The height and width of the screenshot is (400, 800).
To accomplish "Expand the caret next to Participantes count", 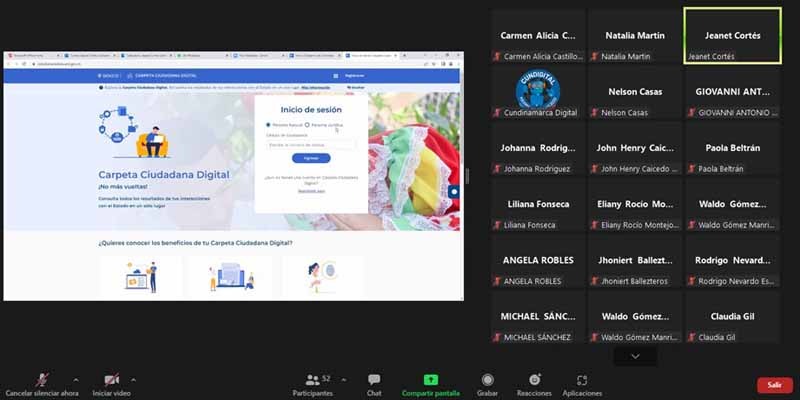I will click(343, 380).
